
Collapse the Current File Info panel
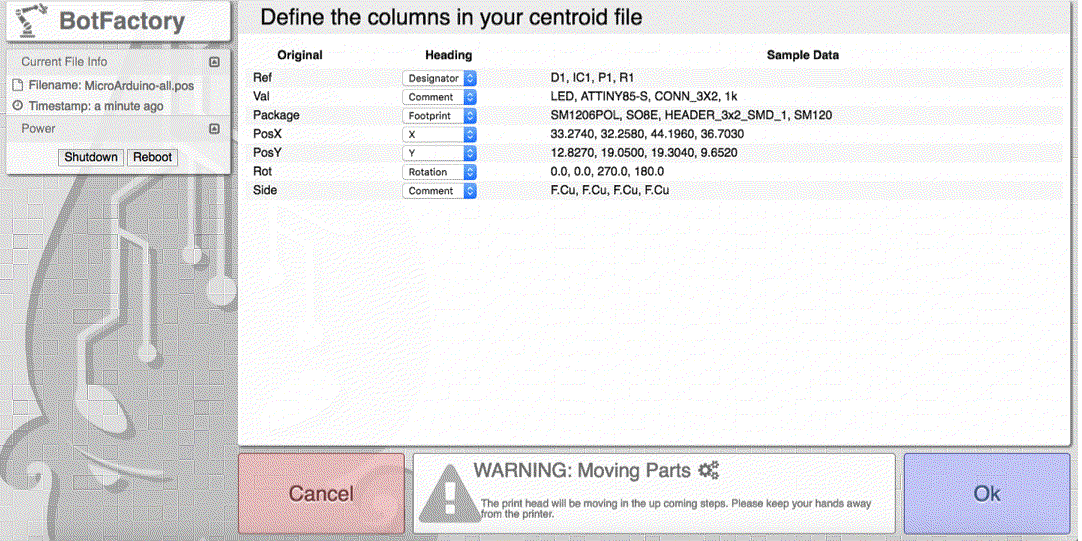(214, 62)
